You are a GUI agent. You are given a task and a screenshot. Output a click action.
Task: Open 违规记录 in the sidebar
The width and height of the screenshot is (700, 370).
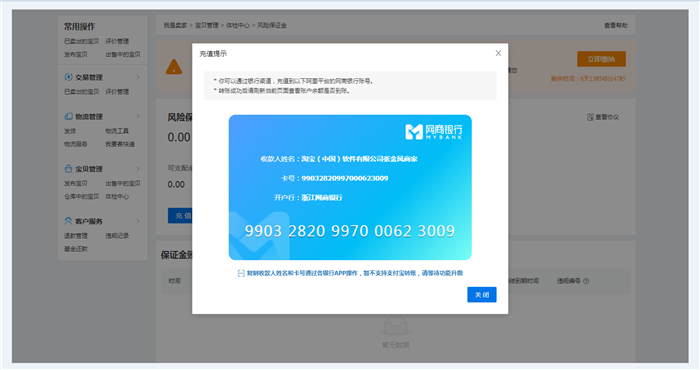117,236
